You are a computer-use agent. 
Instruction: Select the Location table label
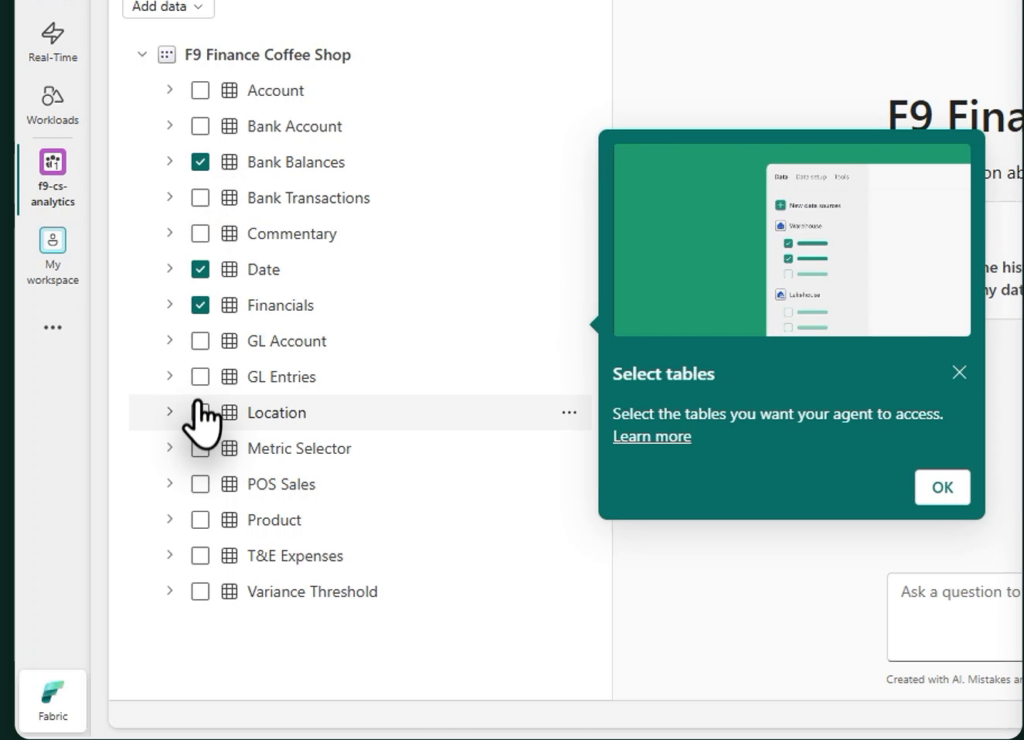click(277, 413)
